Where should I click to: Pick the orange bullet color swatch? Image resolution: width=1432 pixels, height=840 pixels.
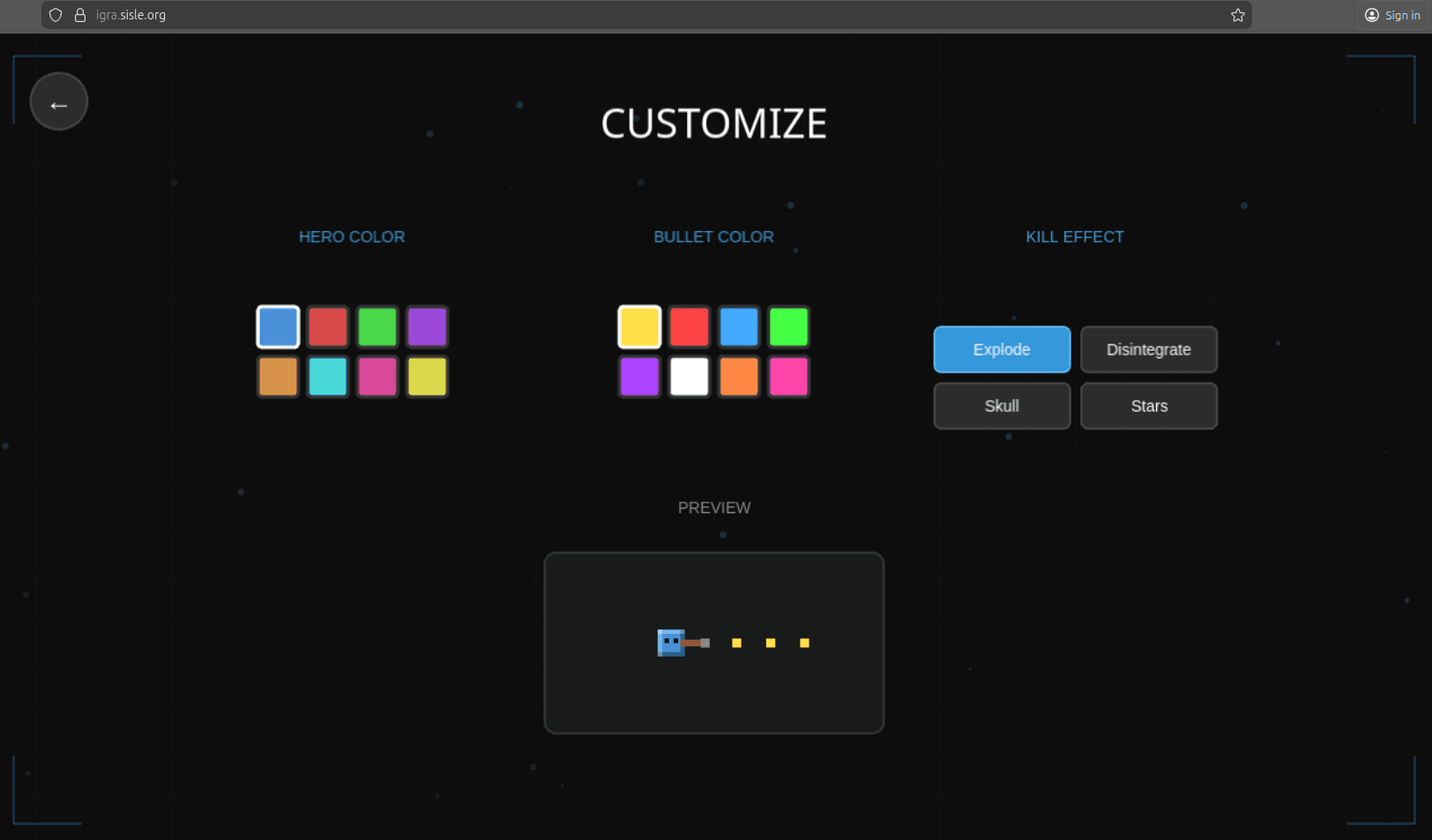click(739, 376)
